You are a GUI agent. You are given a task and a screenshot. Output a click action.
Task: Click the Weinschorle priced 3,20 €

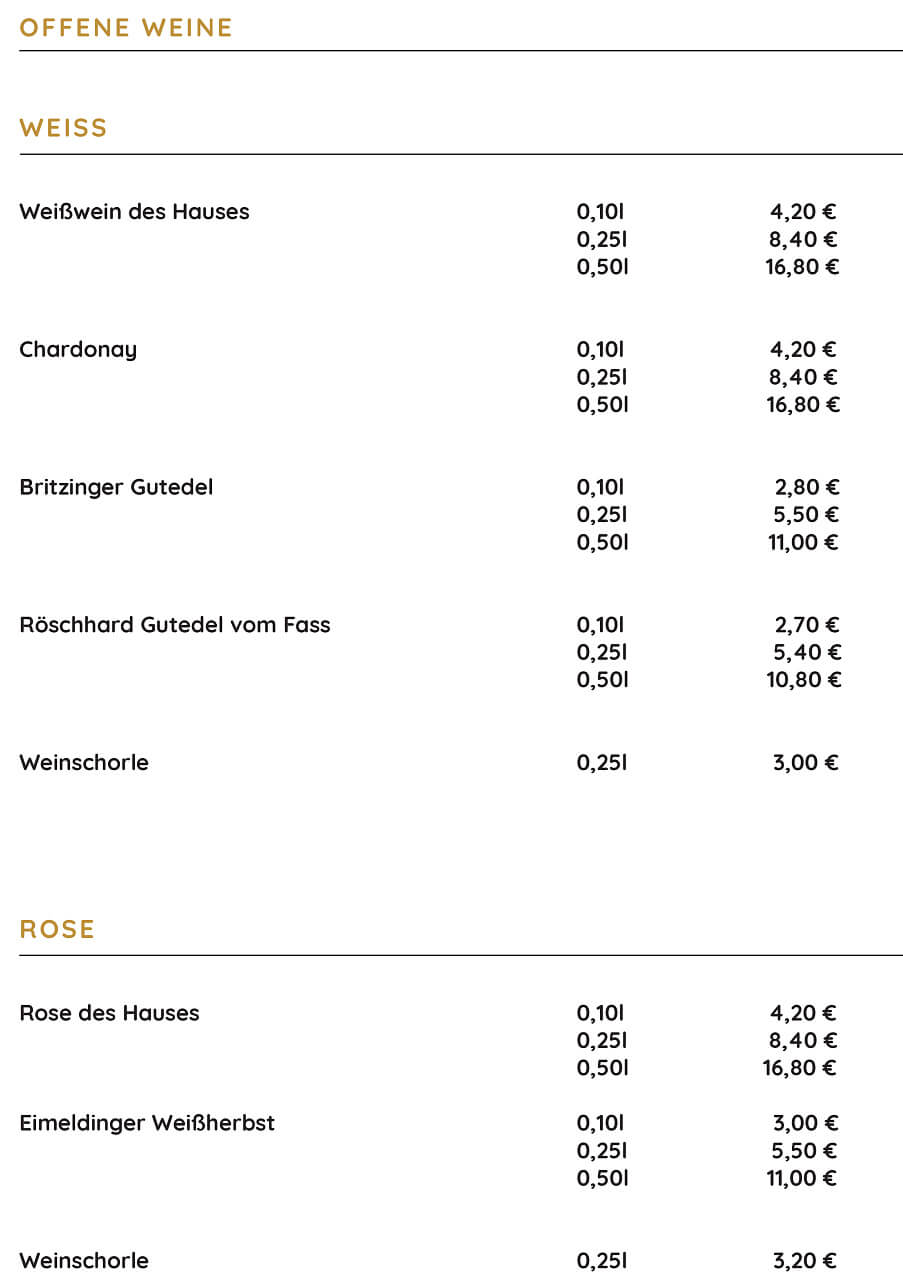click(x=84, y=1261)
